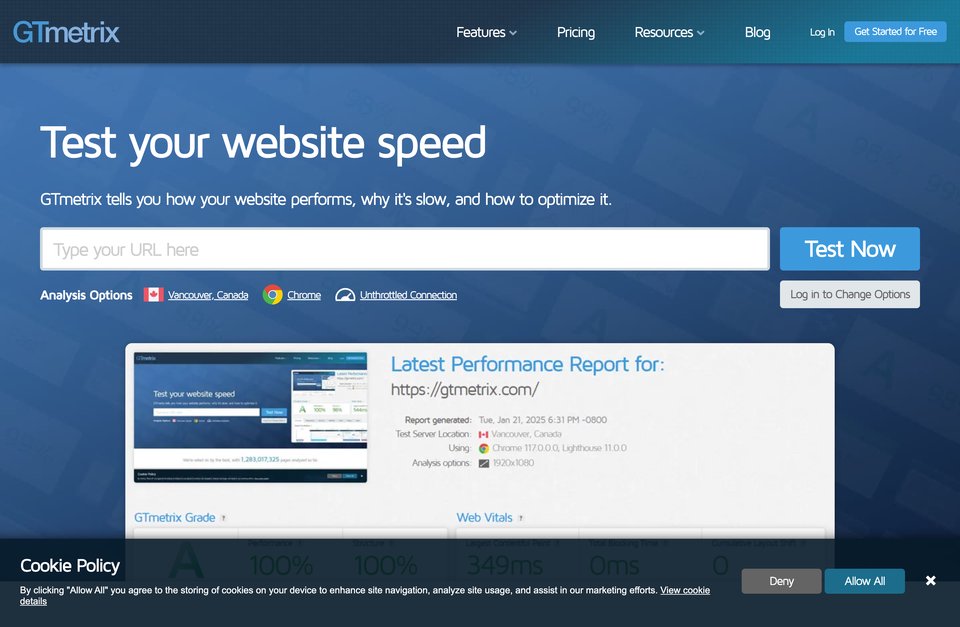Click Allow All cookies button
This screenshot has height=627, width=960.
point(864,581)
